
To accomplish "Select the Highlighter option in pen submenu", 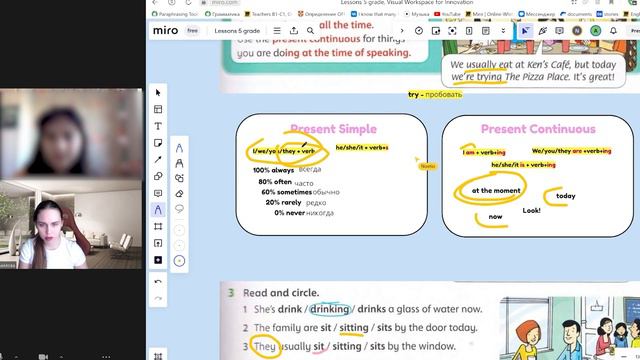I will click(179, 163).
